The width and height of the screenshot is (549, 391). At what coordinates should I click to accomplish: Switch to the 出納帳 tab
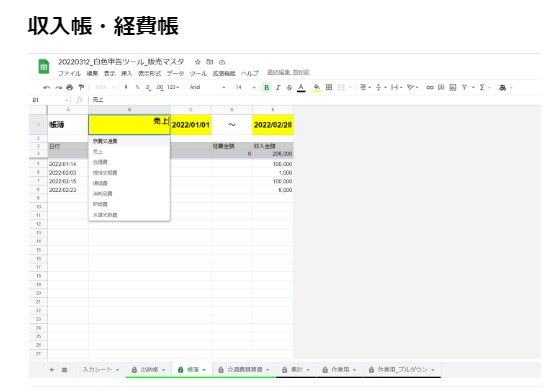148,370
